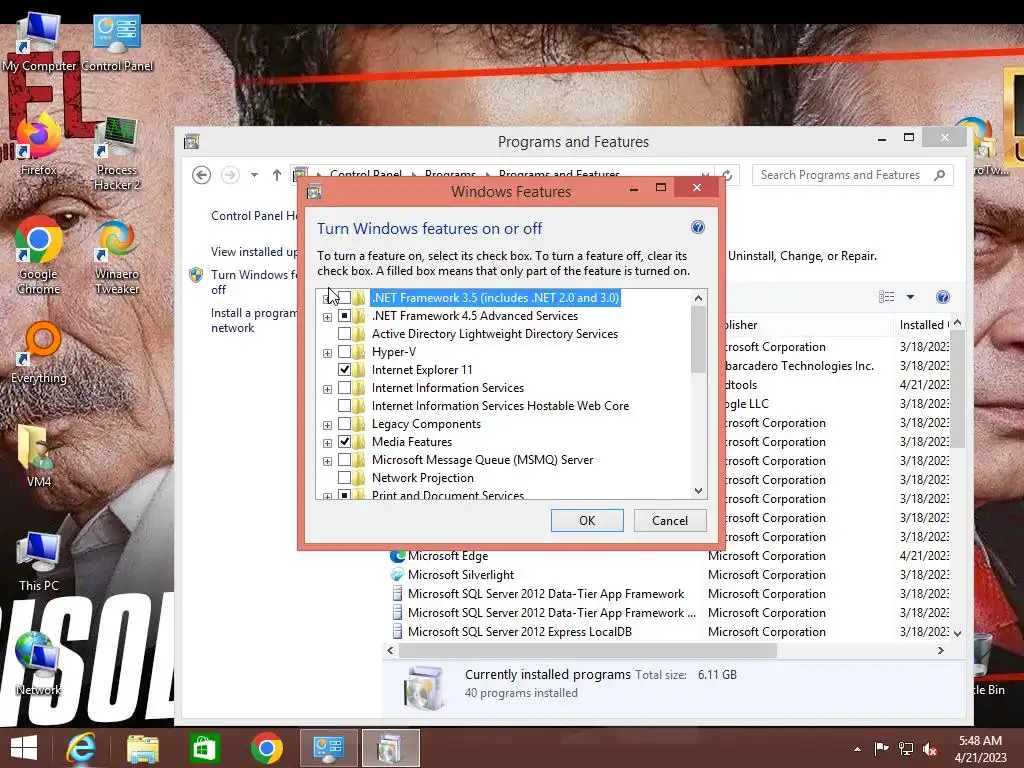Click the horizontal scrollbar right arrow in programs list
1024x768 pixels.
pos(940,650)
